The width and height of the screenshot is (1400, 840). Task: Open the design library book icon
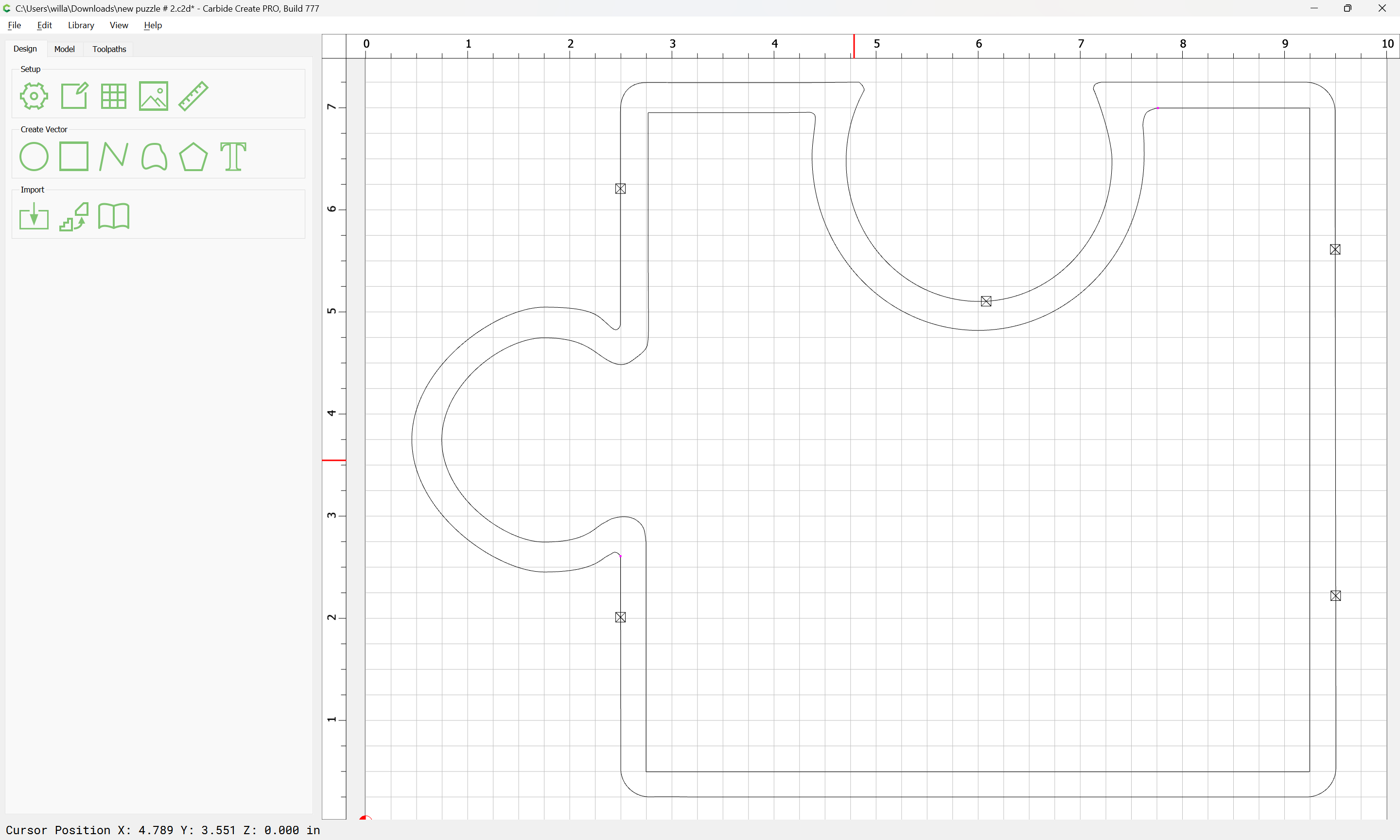point(114,217)
